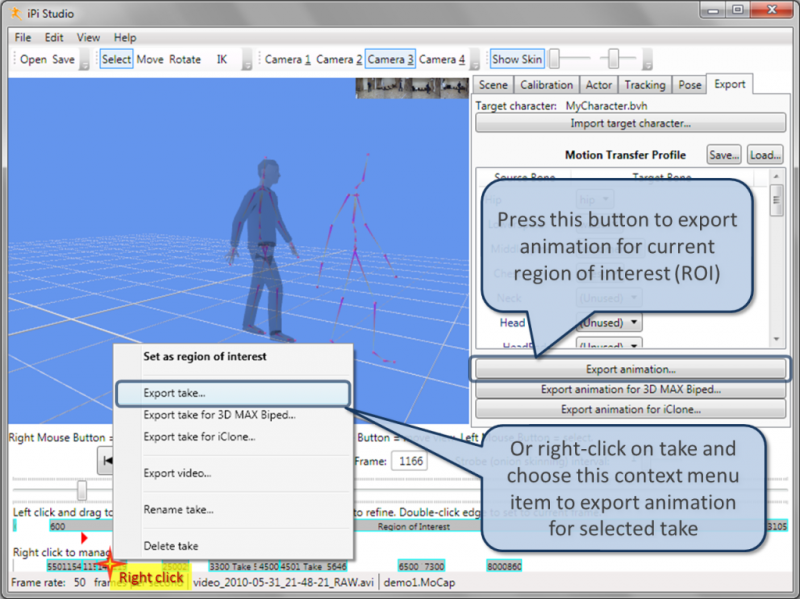Activate the Rotate tool

pyautogui.click(x=185, y=60)
